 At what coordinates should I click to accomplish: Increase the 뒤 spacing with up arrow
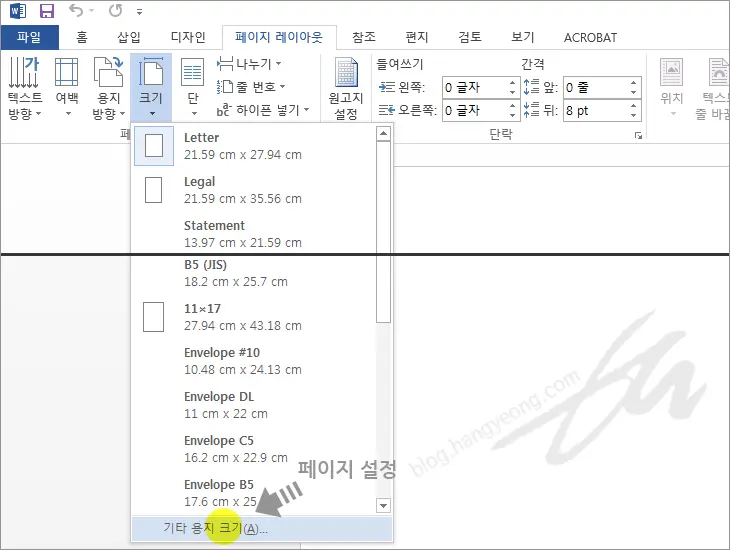tap(634, 105)
